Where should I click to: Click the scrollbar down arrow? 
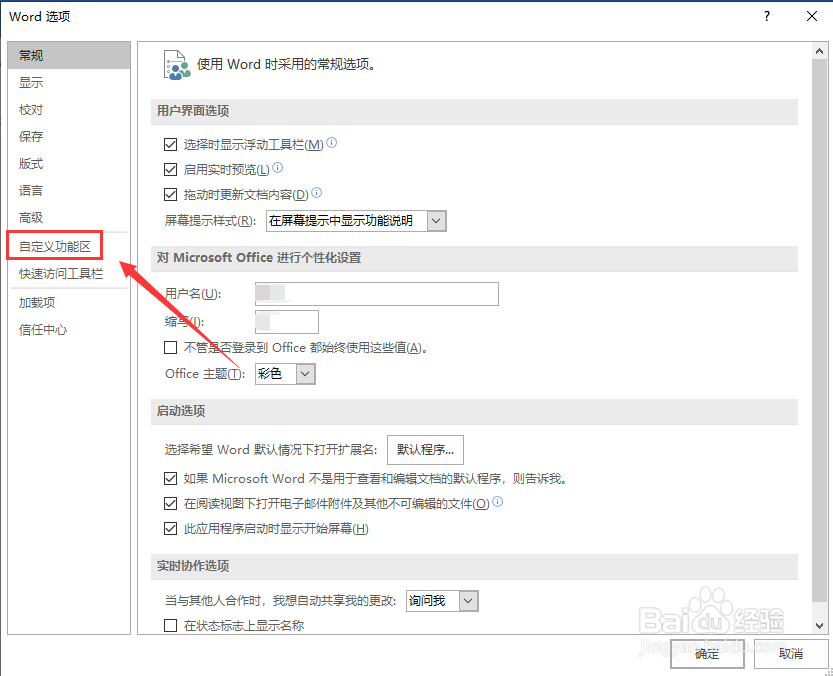click(819, 626)
